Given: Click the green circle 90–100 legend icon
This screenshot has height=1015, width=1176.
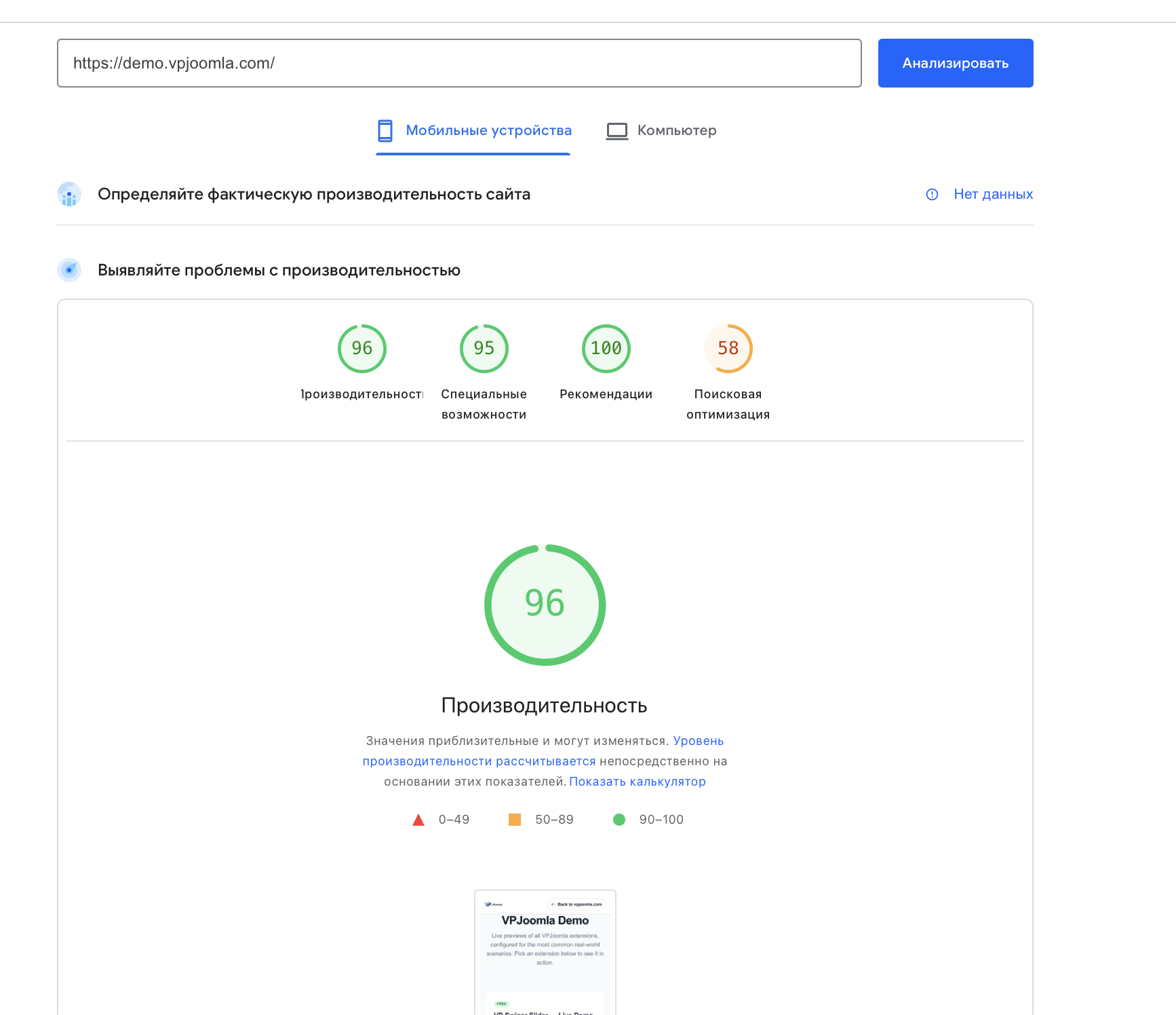Looking at the screenshot, I should tap(619, 820).
